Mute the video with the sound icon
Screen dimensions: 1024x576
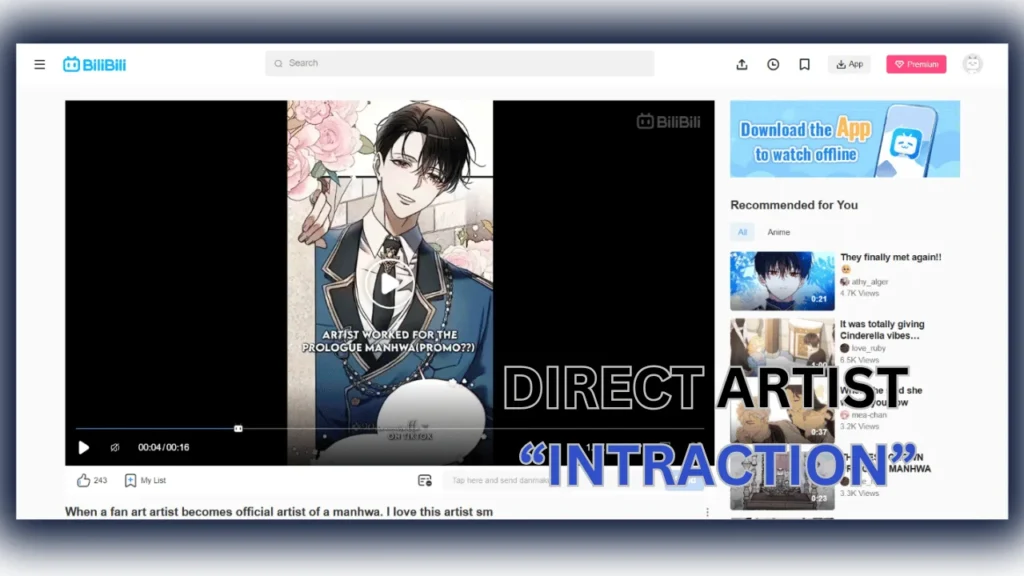pos(113,447)
